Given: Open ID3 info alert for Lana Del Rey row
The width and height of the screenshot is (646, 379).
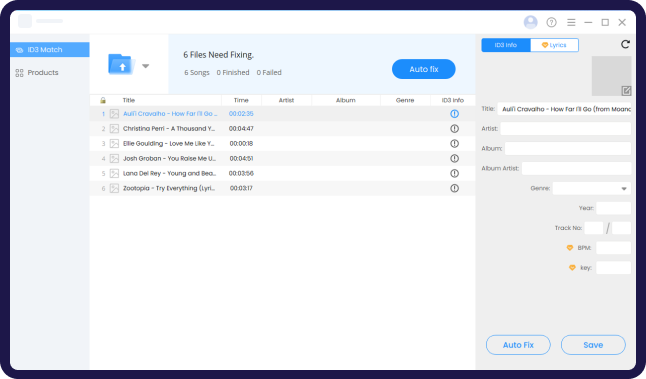Looking at the screenshot, I should (454, 173).
